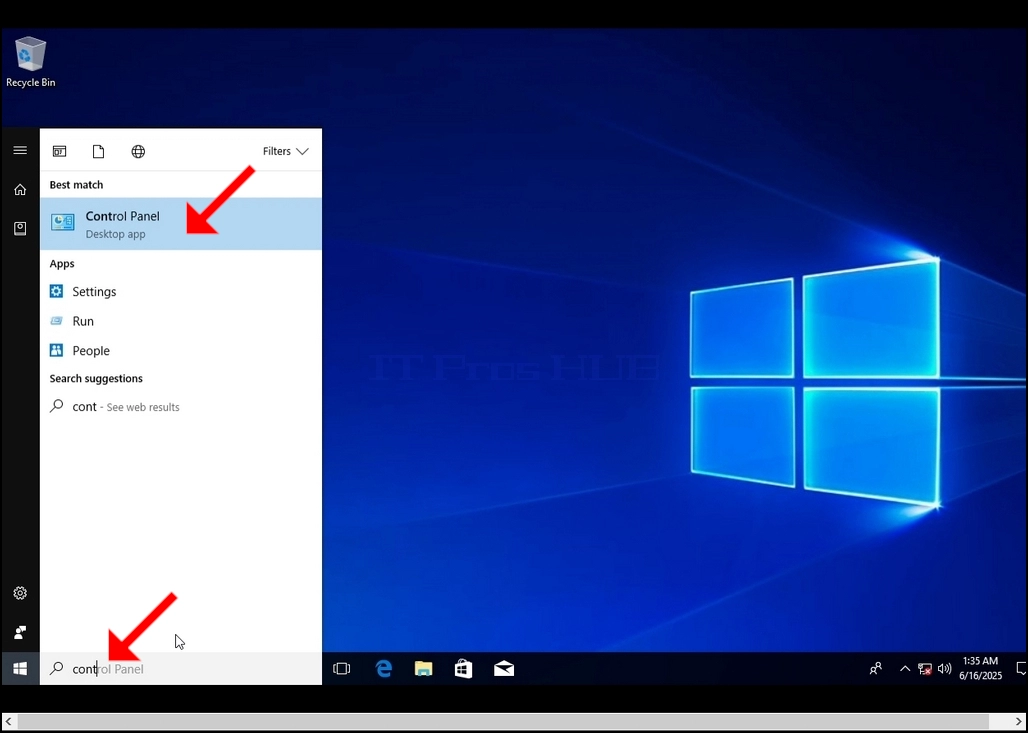Open clock showing 1:35 AM

[x=980, y=669]
